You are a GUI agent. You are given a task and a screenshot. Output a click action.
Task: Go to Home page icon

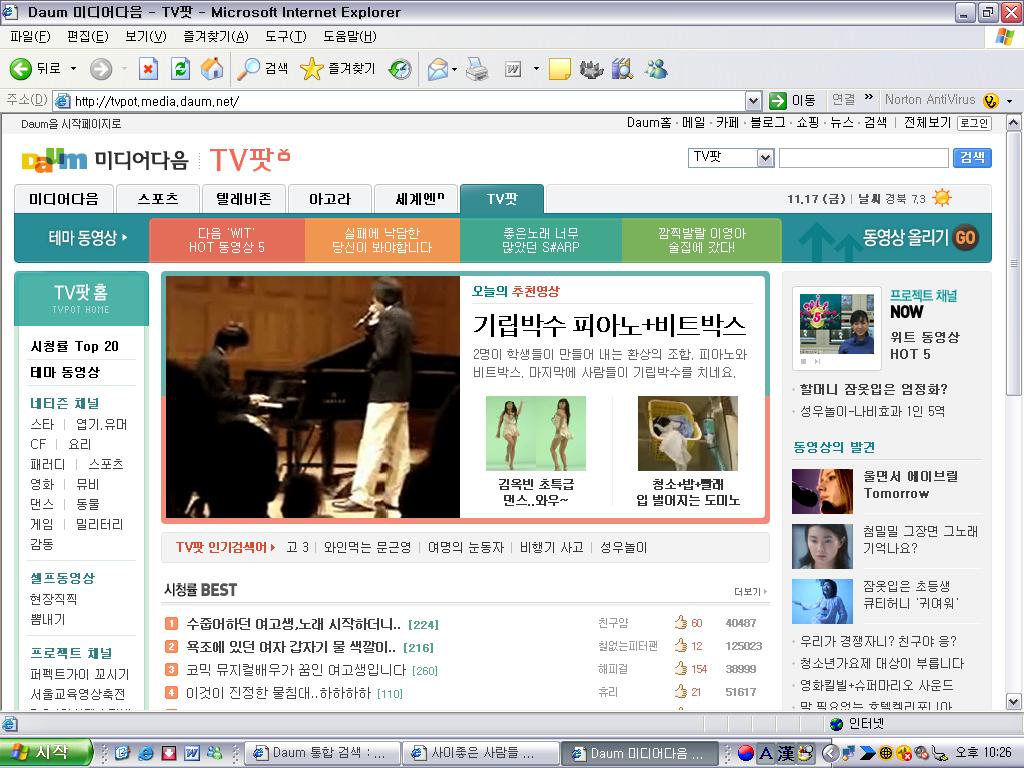(212, 69)
